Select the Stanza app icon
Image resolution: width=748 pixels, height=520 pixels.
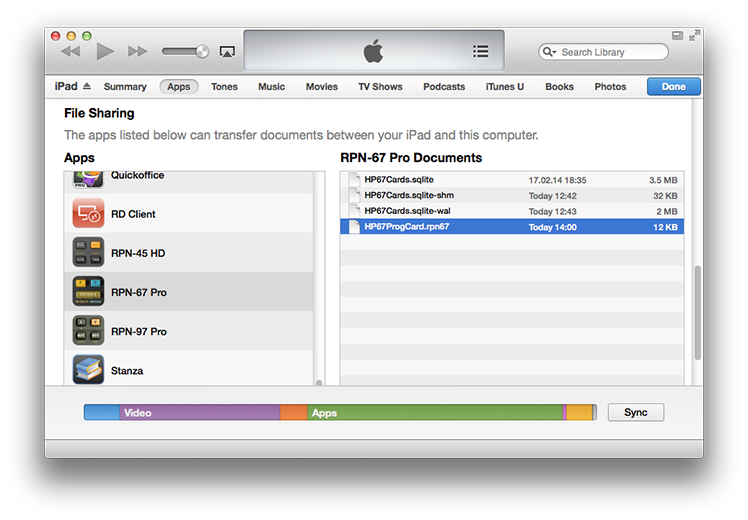[x=88, y=369]
